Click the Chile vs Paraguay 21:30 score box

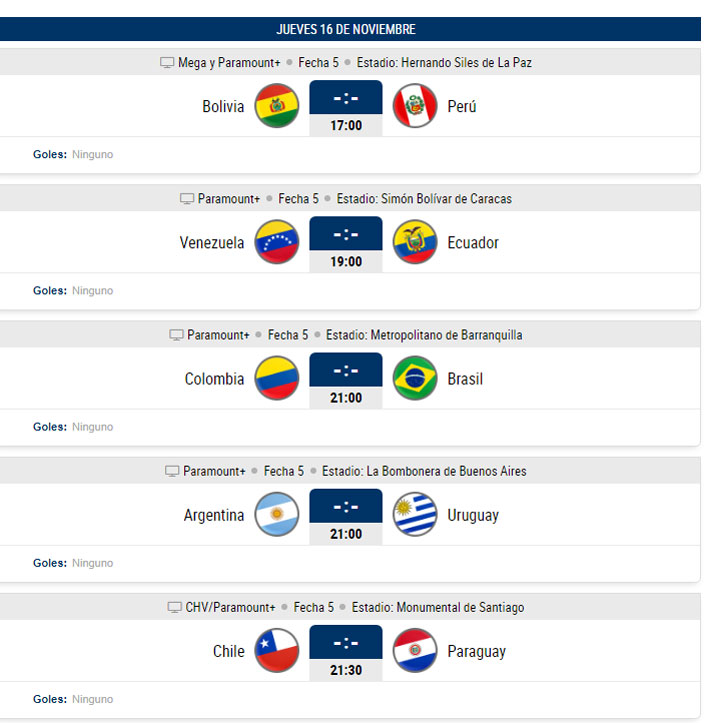(346, 652)
